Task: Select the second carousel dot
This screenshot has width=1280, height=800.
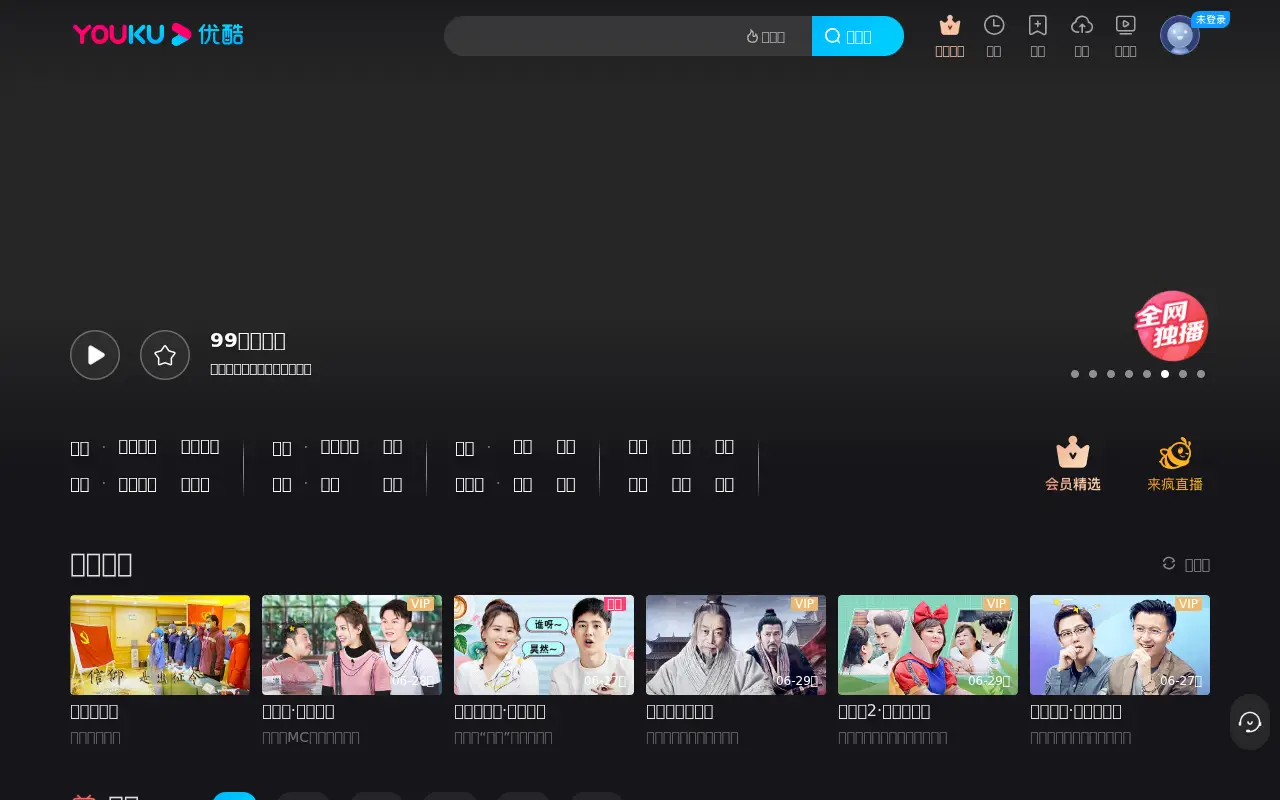Action: 1093,374
